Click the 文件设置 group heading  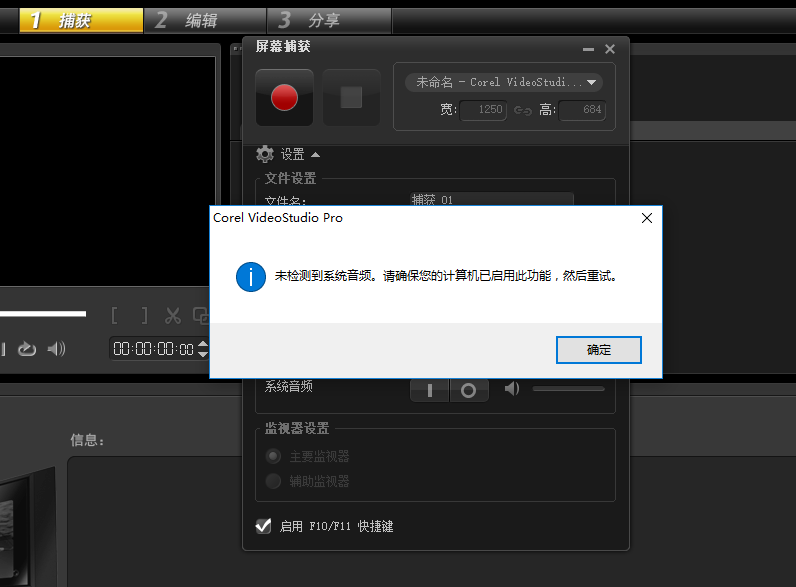[290, 178]
